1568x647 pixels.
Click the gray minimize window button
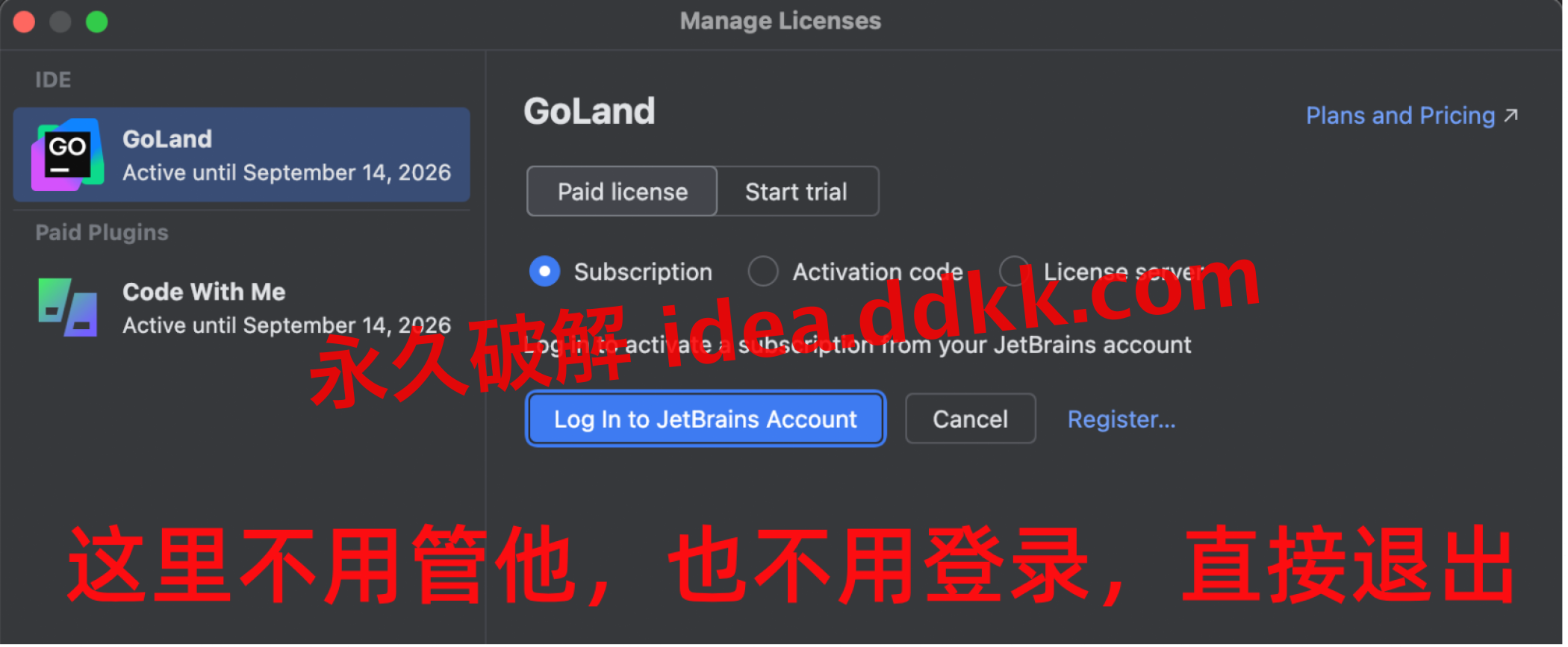pyautogui.click(x=60, y=22)
